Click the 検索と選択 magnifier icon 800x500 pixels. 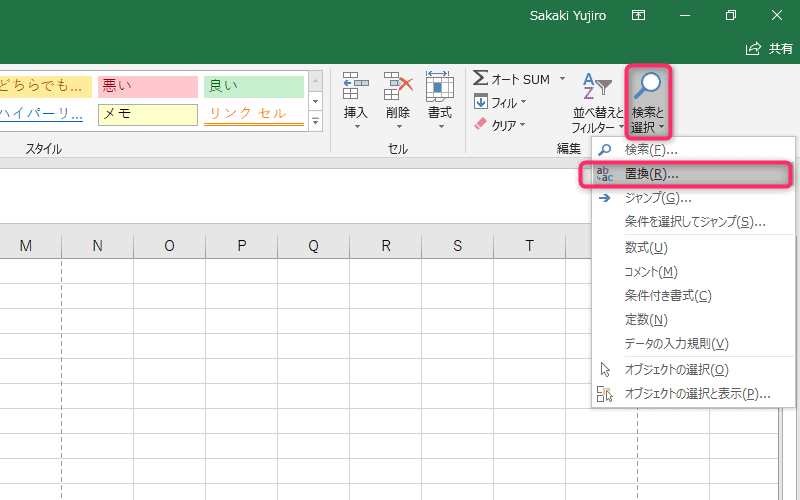647,85
